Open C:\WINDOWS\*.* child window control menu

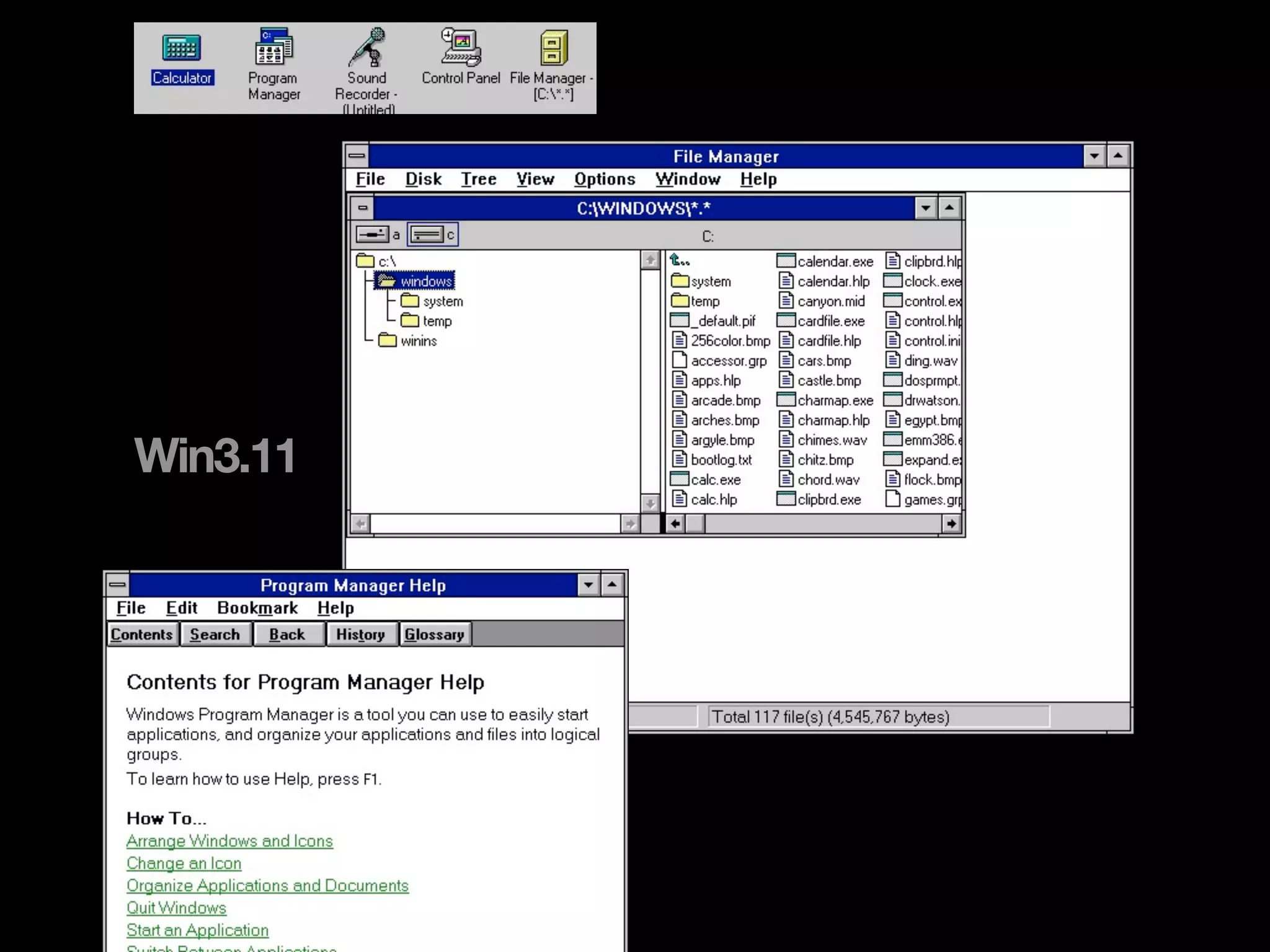pos(363,208)
